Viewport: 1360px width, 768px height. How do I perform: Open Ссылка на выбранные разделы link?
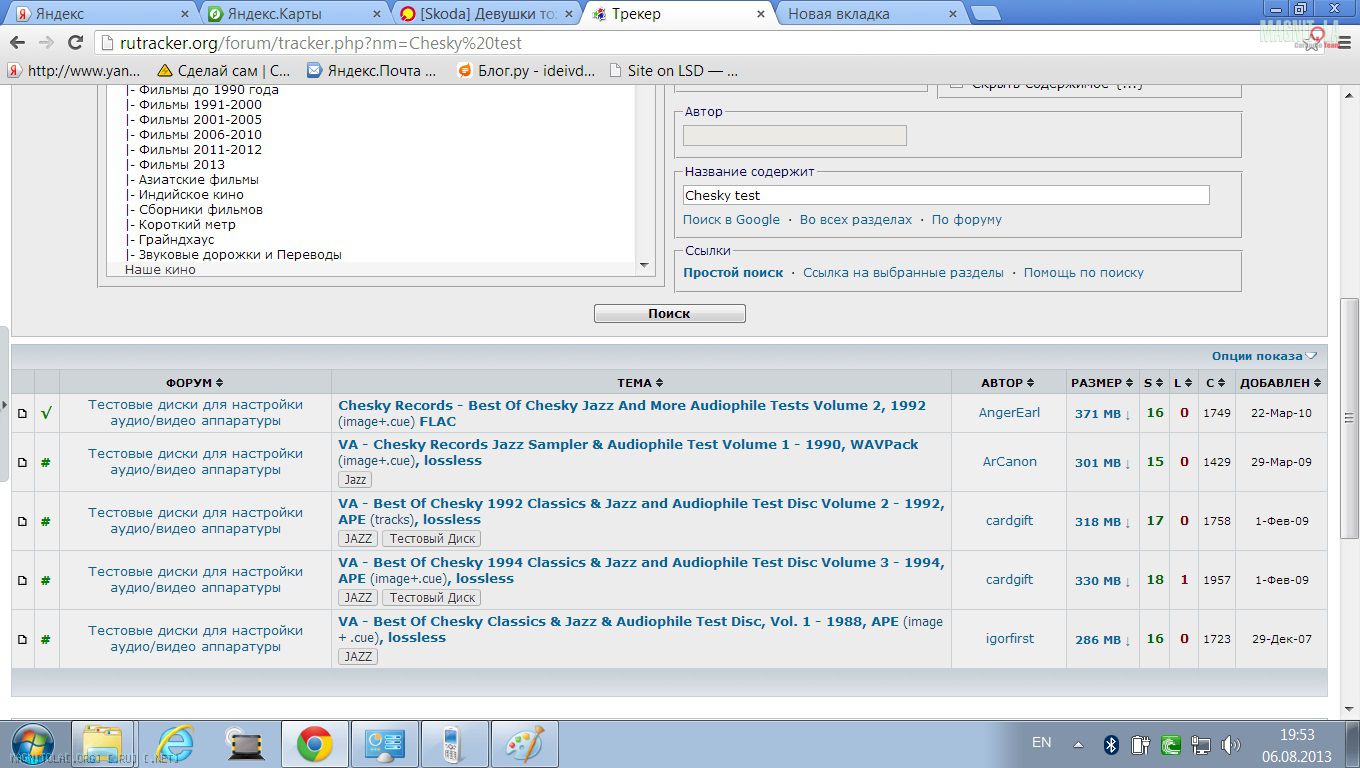pyautogui.click(x=903, y=273)
